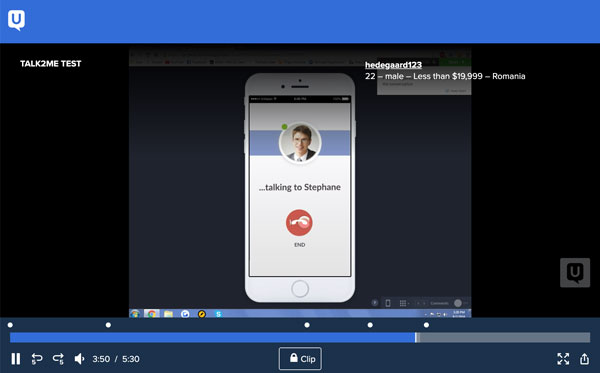Click the Clip button

coord(300,358)
